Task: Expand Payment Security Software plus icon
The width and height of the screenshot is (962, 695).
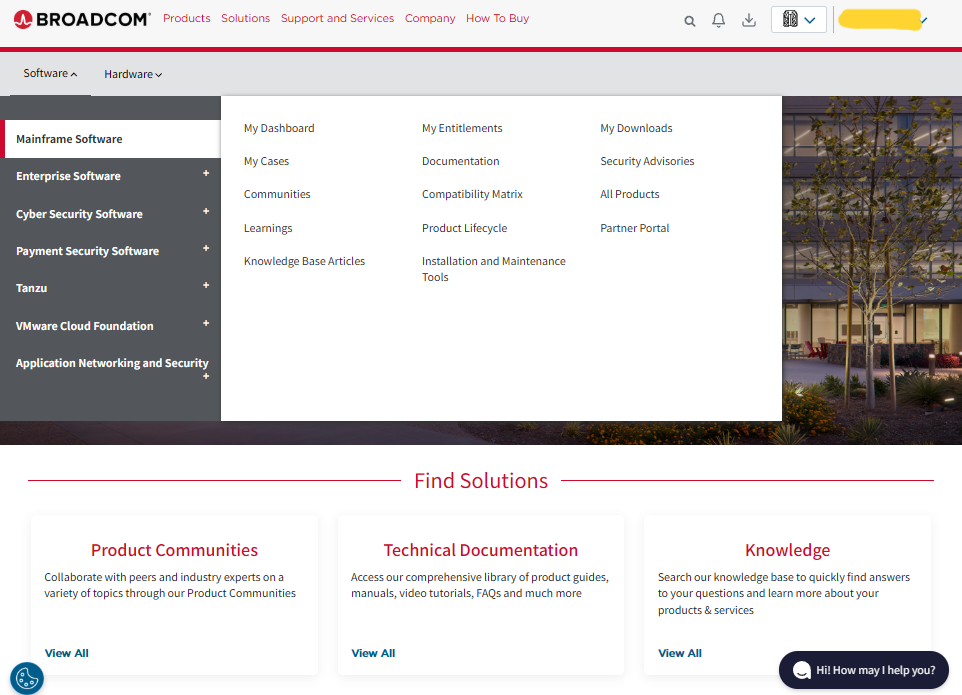Action: [x=206, y=248]
